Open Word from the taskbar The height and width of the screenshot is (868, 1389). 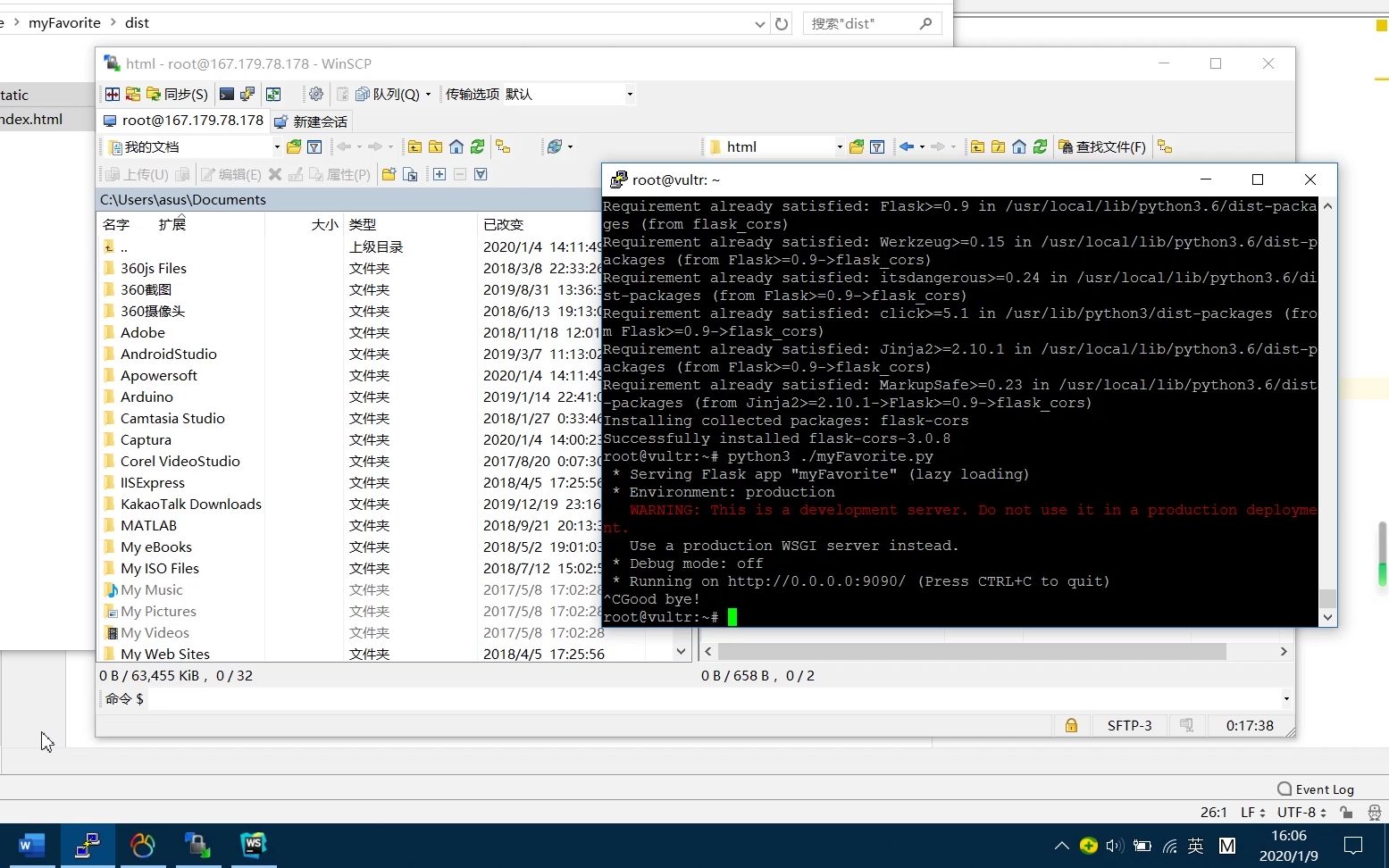(31, 845)
